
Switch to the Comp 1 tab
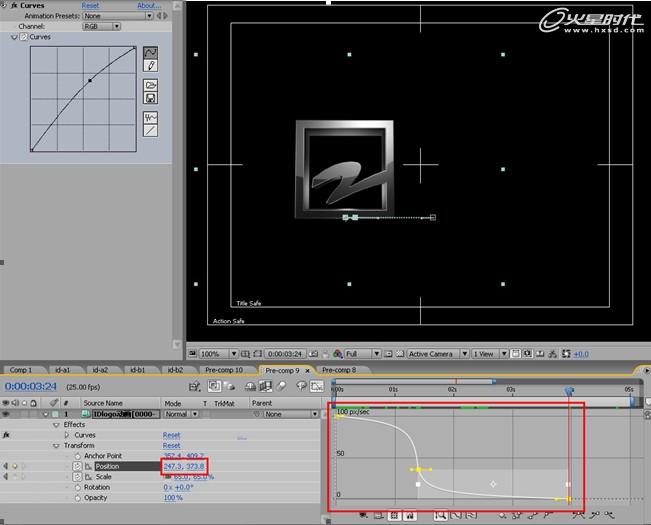[21, 370]
